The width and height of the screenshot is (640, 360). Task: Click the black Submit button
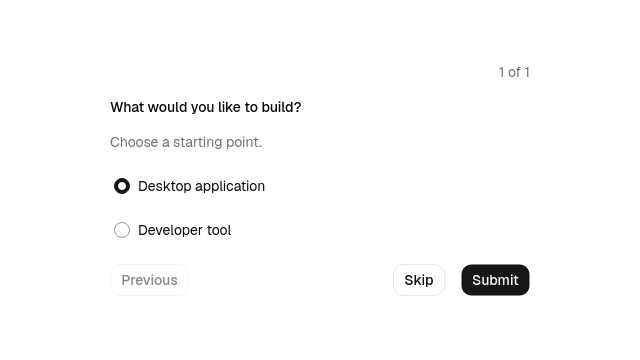coord(495,280)
